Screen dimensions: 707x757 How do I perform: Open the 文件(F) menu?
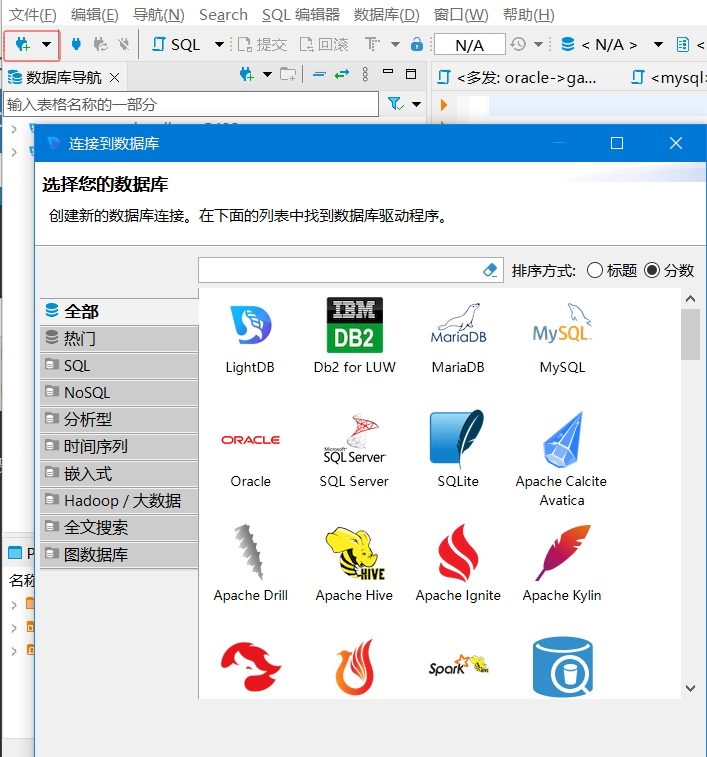coord(33,15)
